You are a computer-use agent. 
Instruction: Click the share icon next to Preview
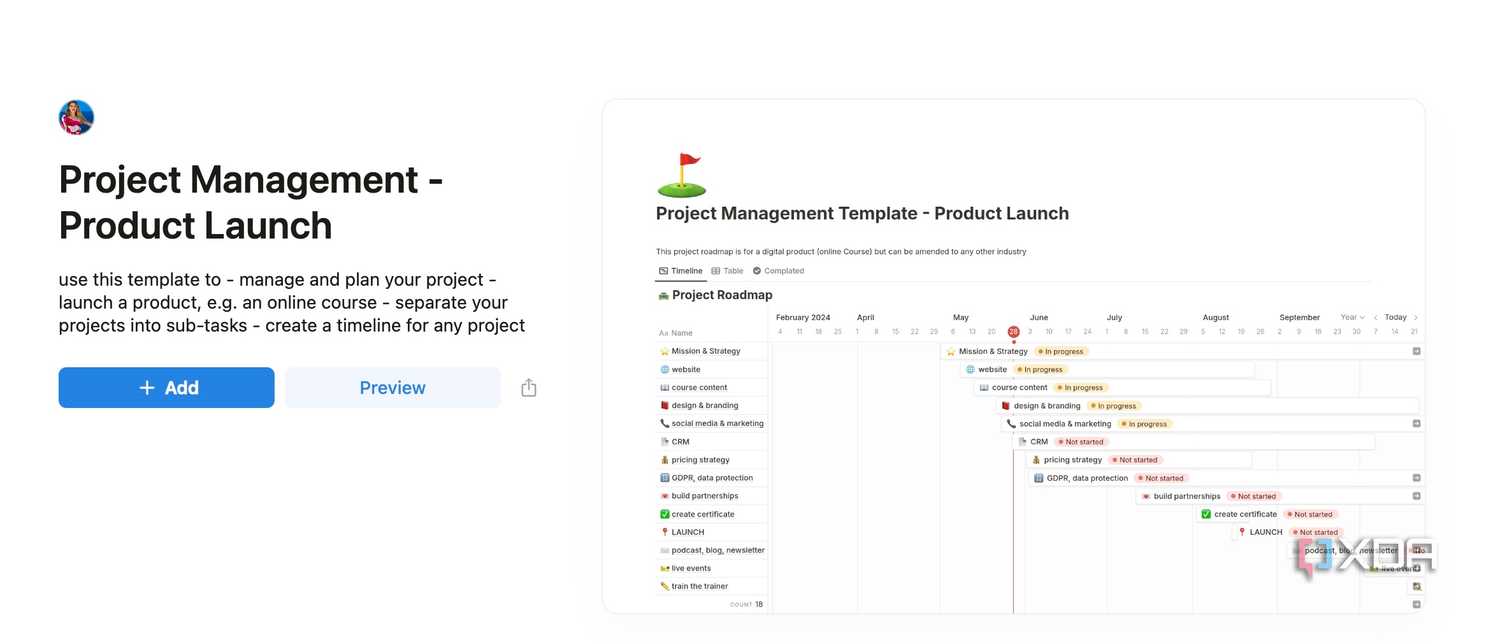529,388
